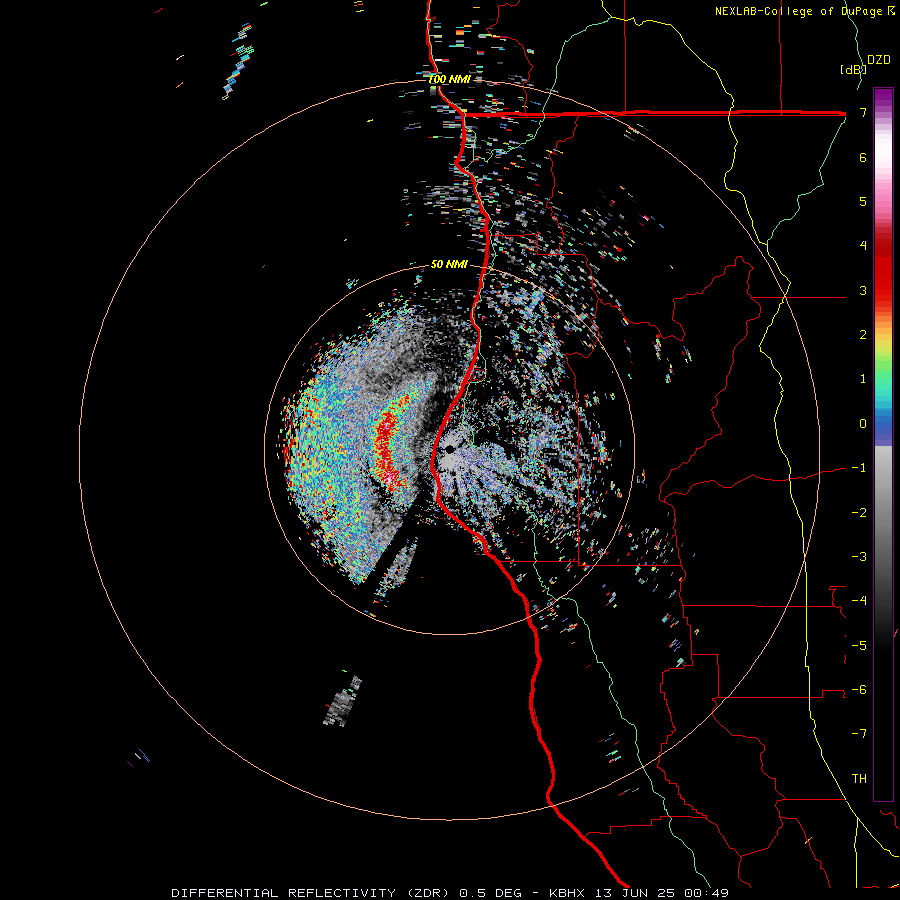Click the -5 value on the scale
Image resolution: width=900 pixels, height=900 pixels.
click(x=859, y=646)
